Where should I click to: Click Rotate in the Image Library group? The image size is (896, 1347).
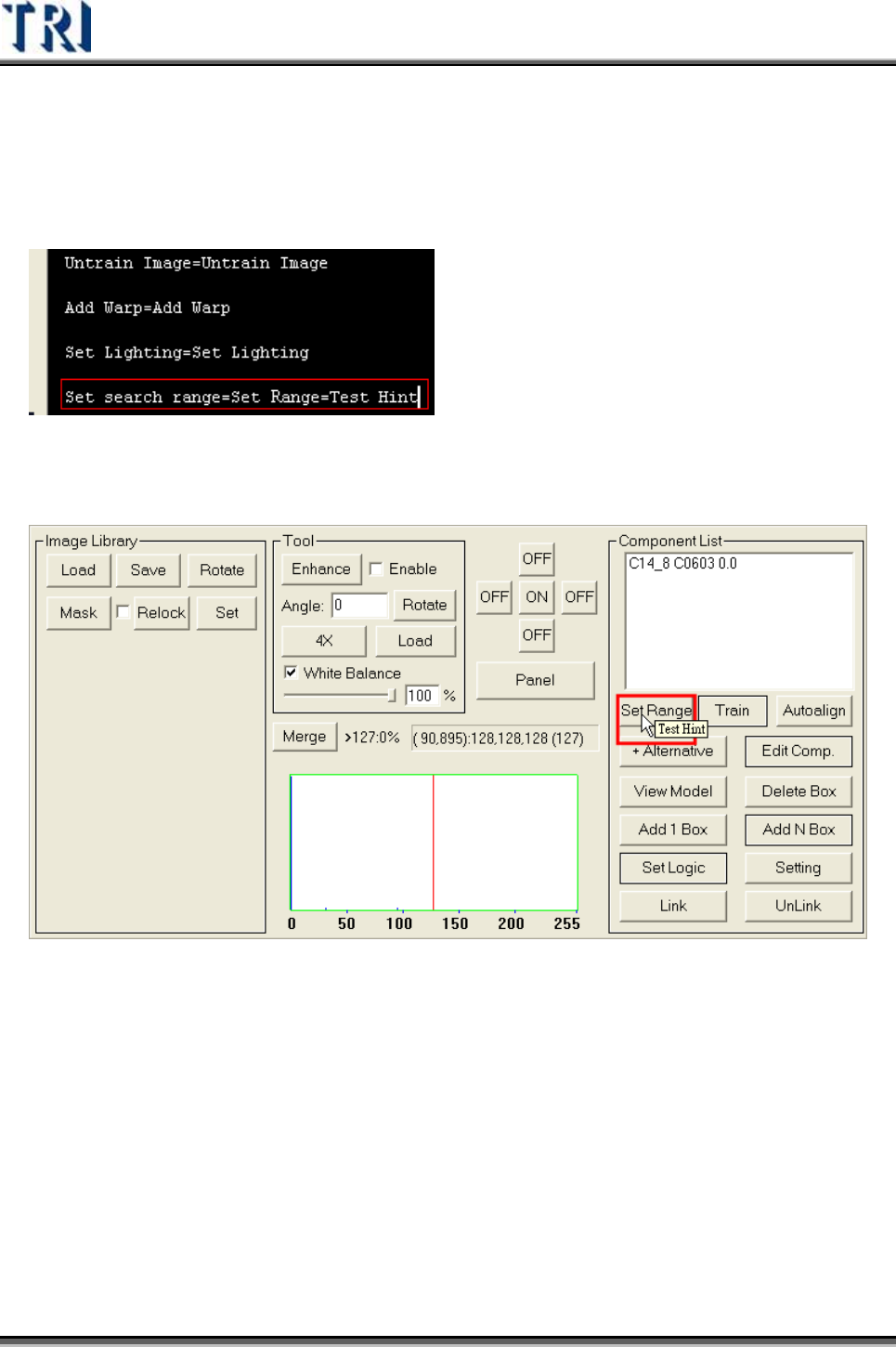click(x=222, y=570)
